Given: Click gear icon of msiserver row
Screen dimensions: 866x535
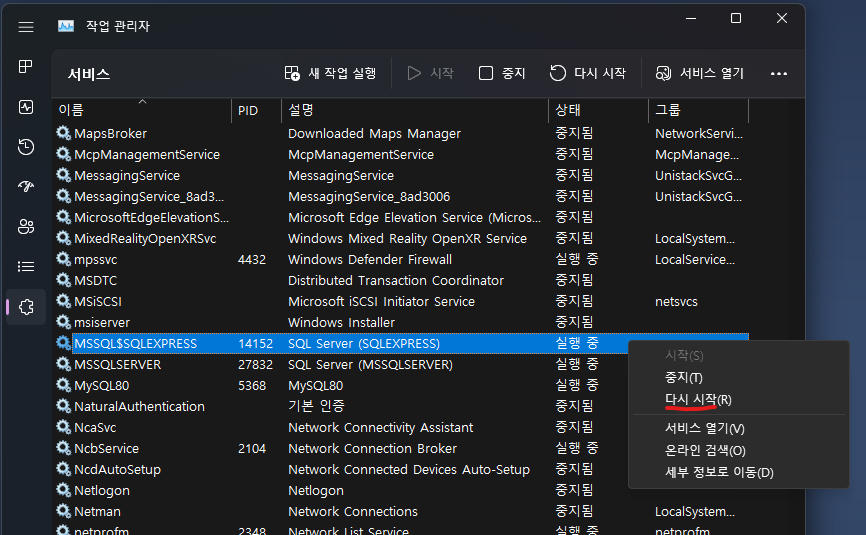Looking at the screenshot, I should tap(64, 322).
